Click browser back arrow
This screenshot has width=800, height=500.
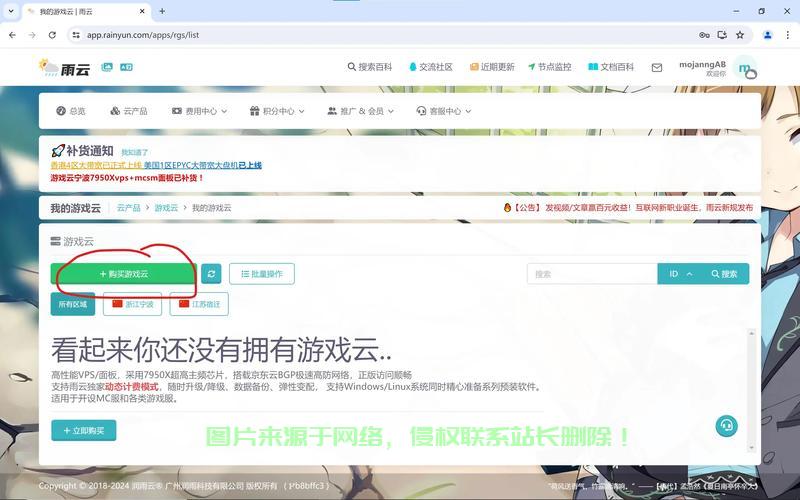click(x=12, y=35)
